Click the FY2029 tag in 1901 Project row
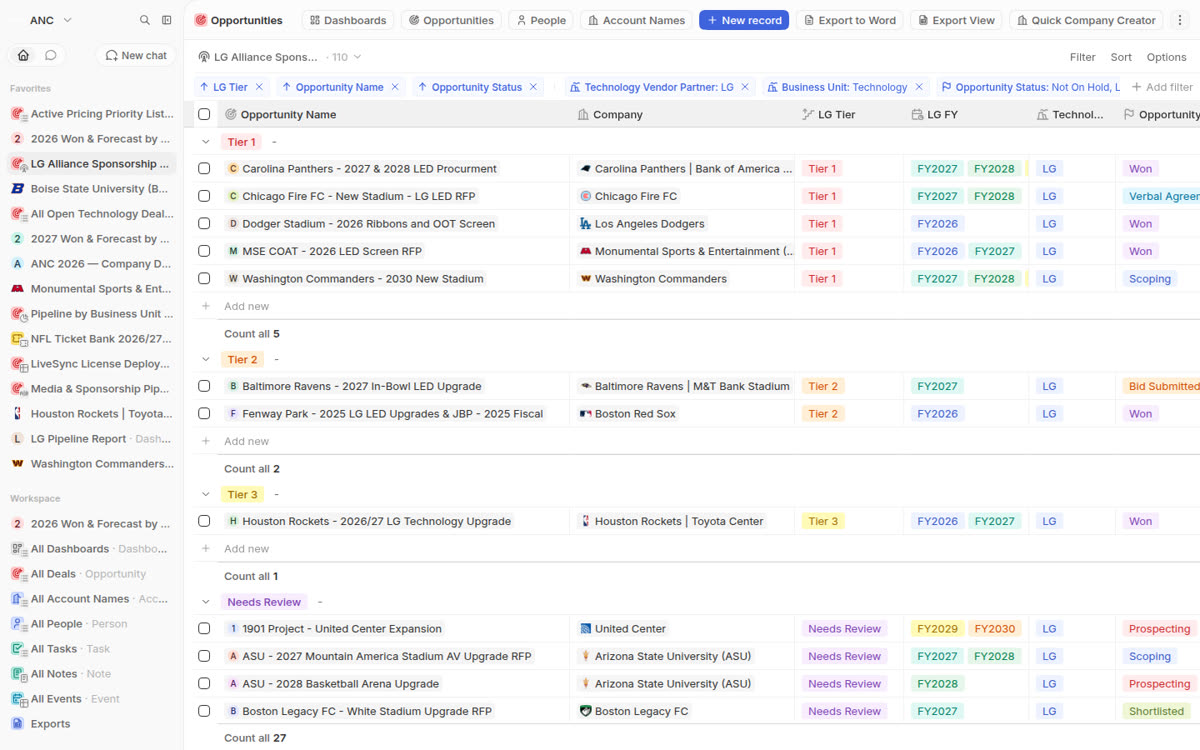The image size is (1200, 750). tap(936, 629)
